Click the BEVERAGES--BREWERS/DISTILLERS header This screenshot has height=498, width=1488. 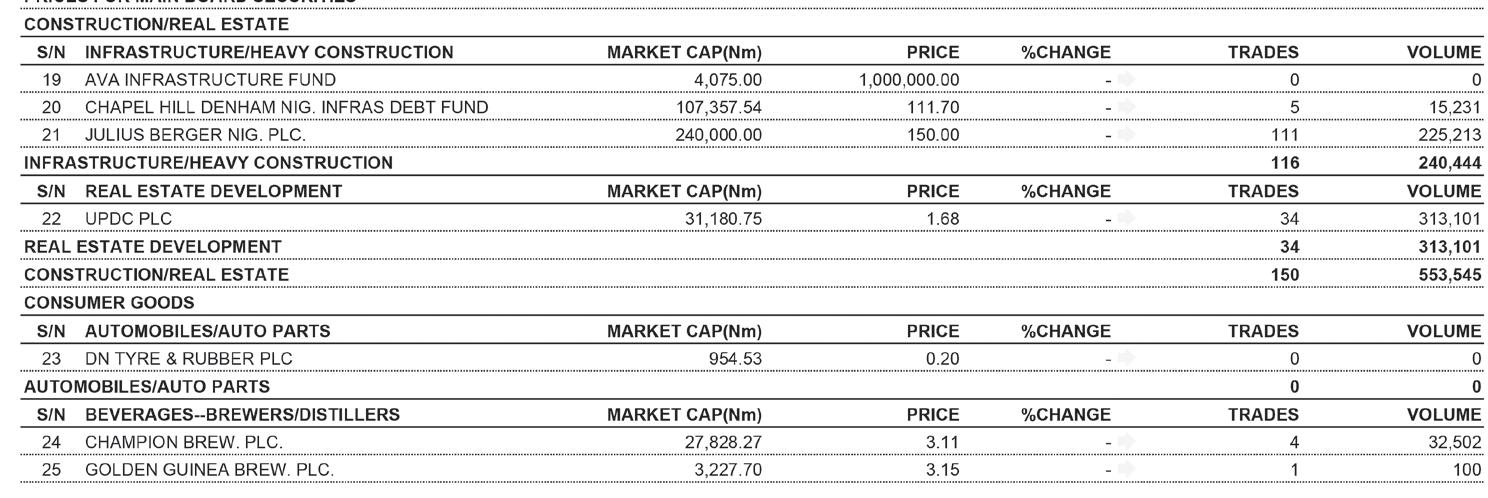click(x=242, y=414)
